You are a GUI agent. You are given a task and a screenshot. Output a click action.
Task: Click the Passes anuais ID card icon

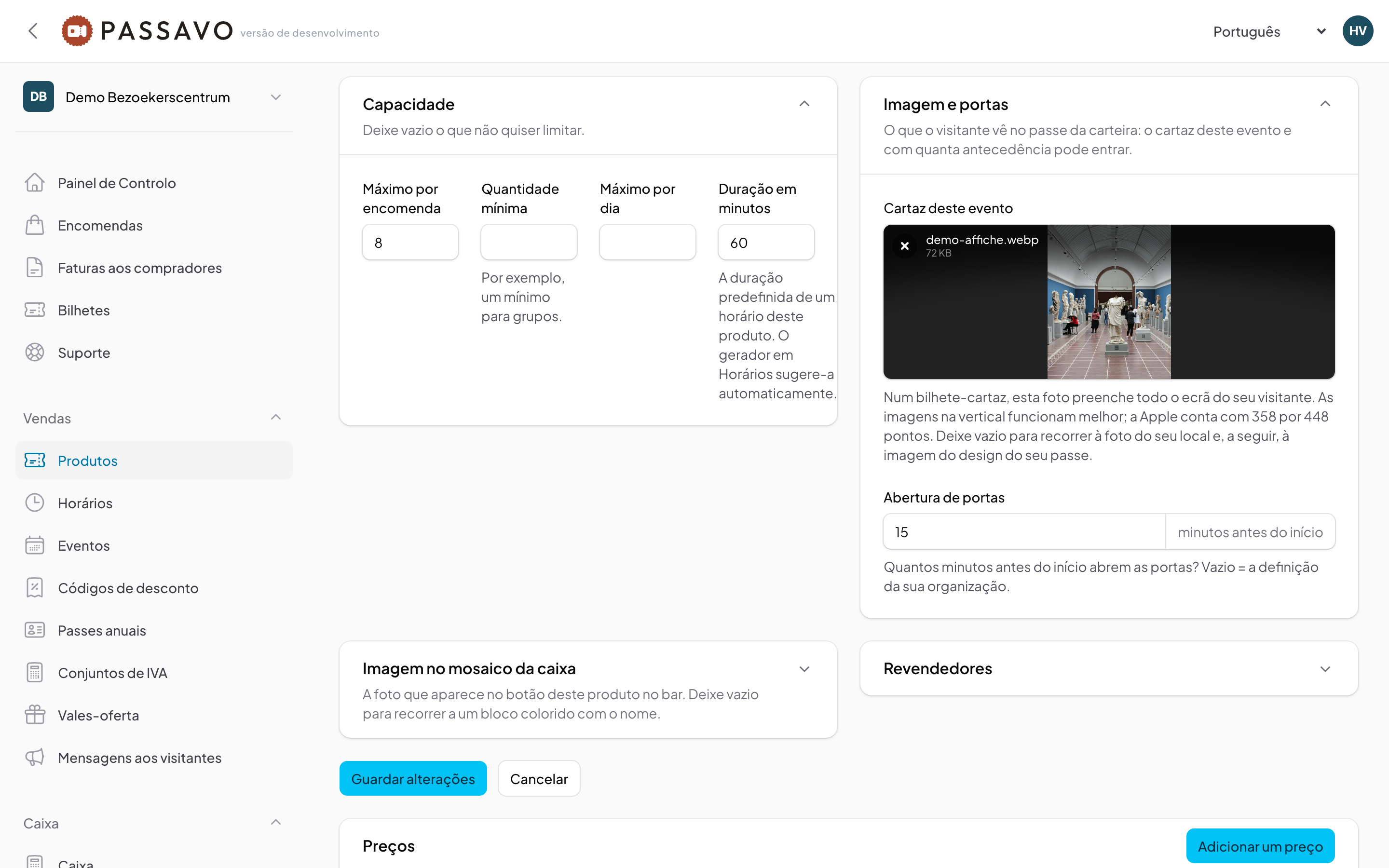(34, 630)
